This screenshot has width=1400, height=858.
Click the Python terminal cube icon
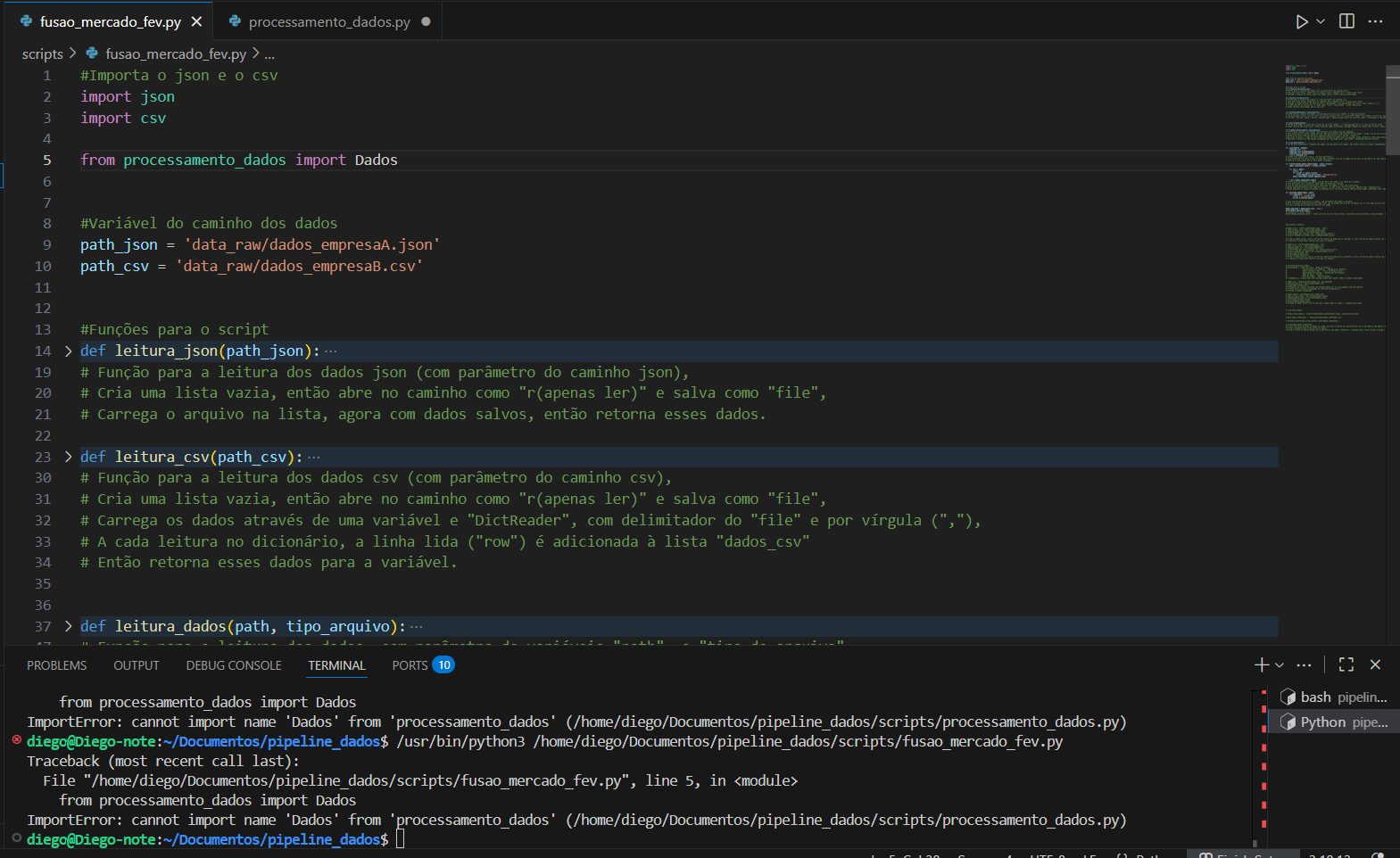[x=1288, y=722]
